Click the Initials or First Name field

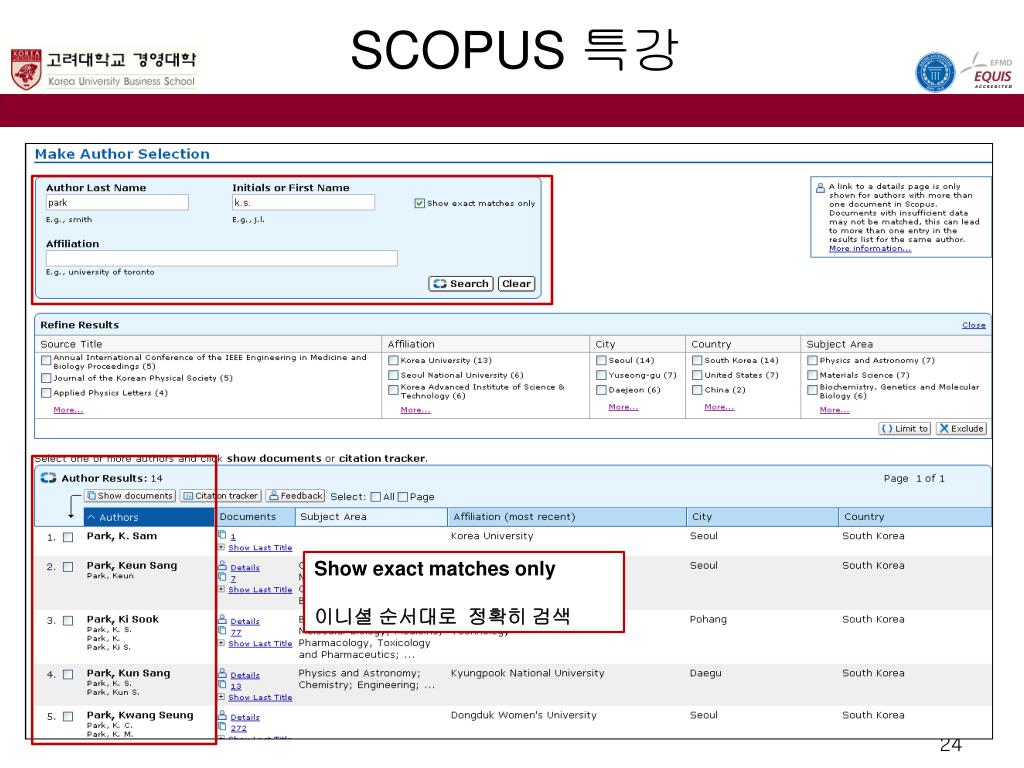(x=303, y=203)
